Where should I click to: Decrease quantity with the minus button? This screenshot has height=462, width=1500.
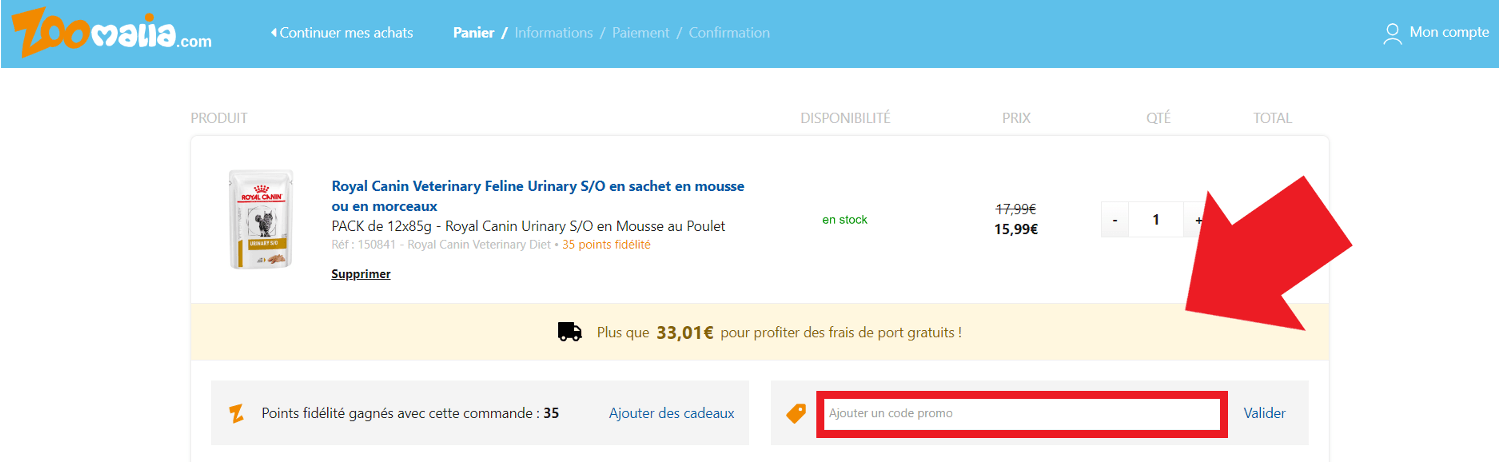[x=1115, y=219]
